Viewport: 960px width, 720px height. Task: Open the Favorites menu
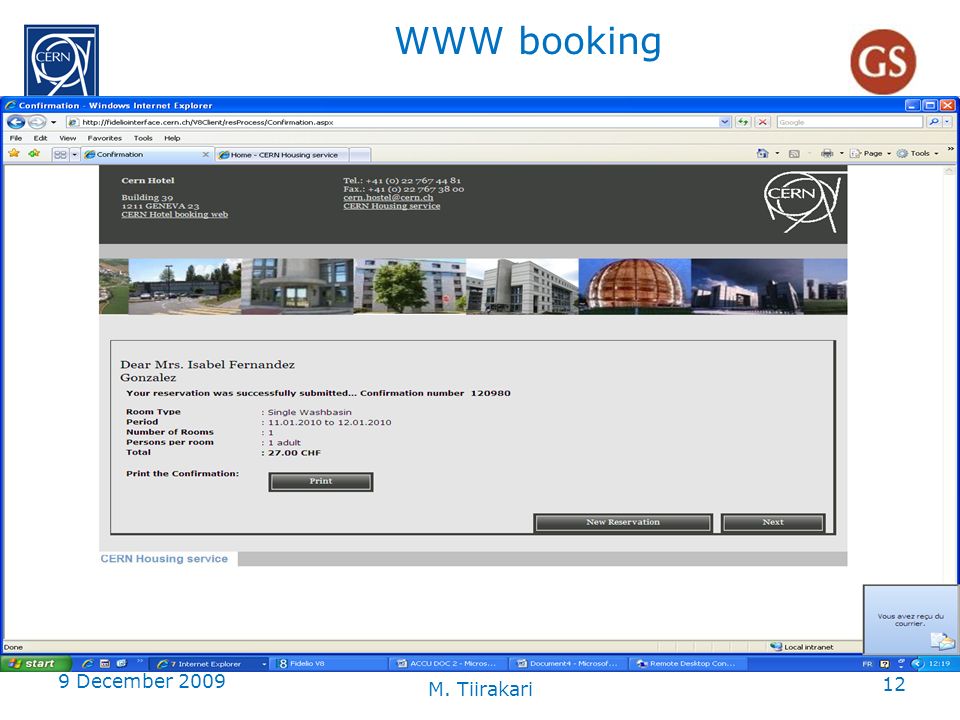[104, 138]
